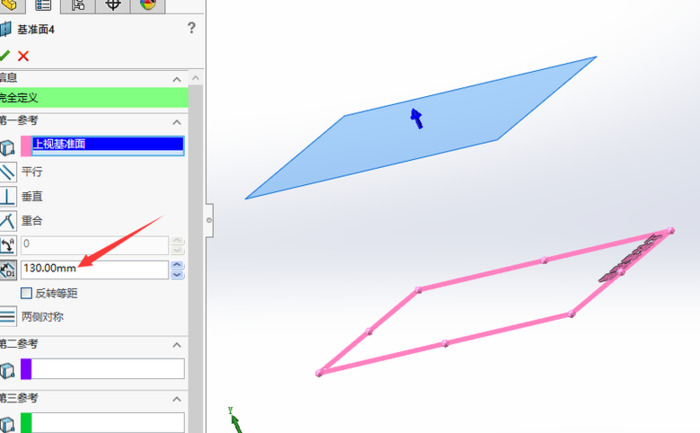Enable the 反转等距 checkbox
Screen dimensions: 700x433
click(26, 293)
